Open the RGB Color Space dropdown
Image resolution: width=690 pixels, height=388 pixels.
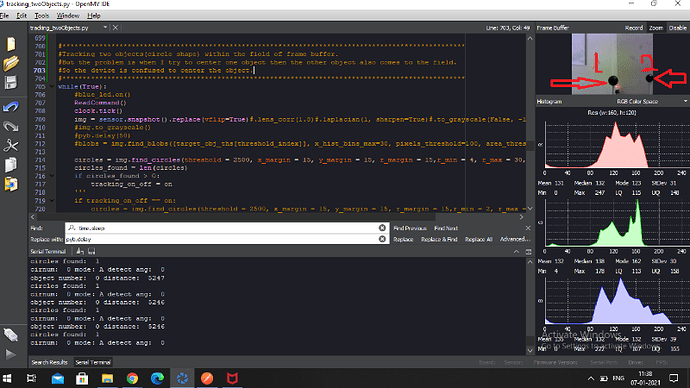coord(651,102)
